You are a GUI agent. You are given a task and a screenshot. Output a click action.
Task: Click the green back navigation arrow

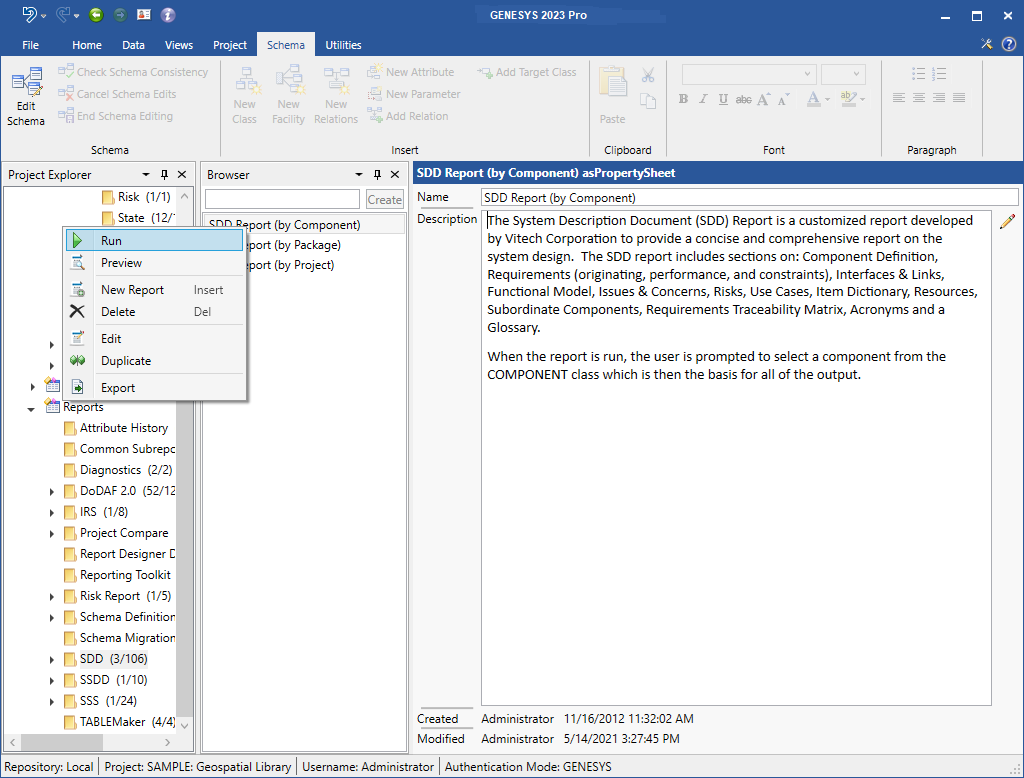[96, 15]
